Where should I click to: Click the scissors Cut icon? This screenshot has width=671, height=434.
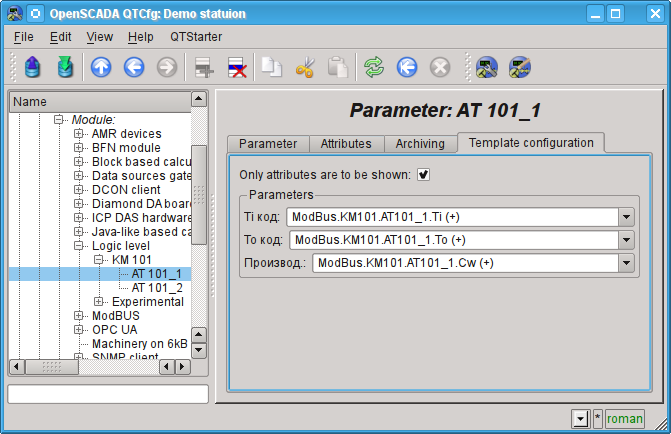tap(305, 67)
